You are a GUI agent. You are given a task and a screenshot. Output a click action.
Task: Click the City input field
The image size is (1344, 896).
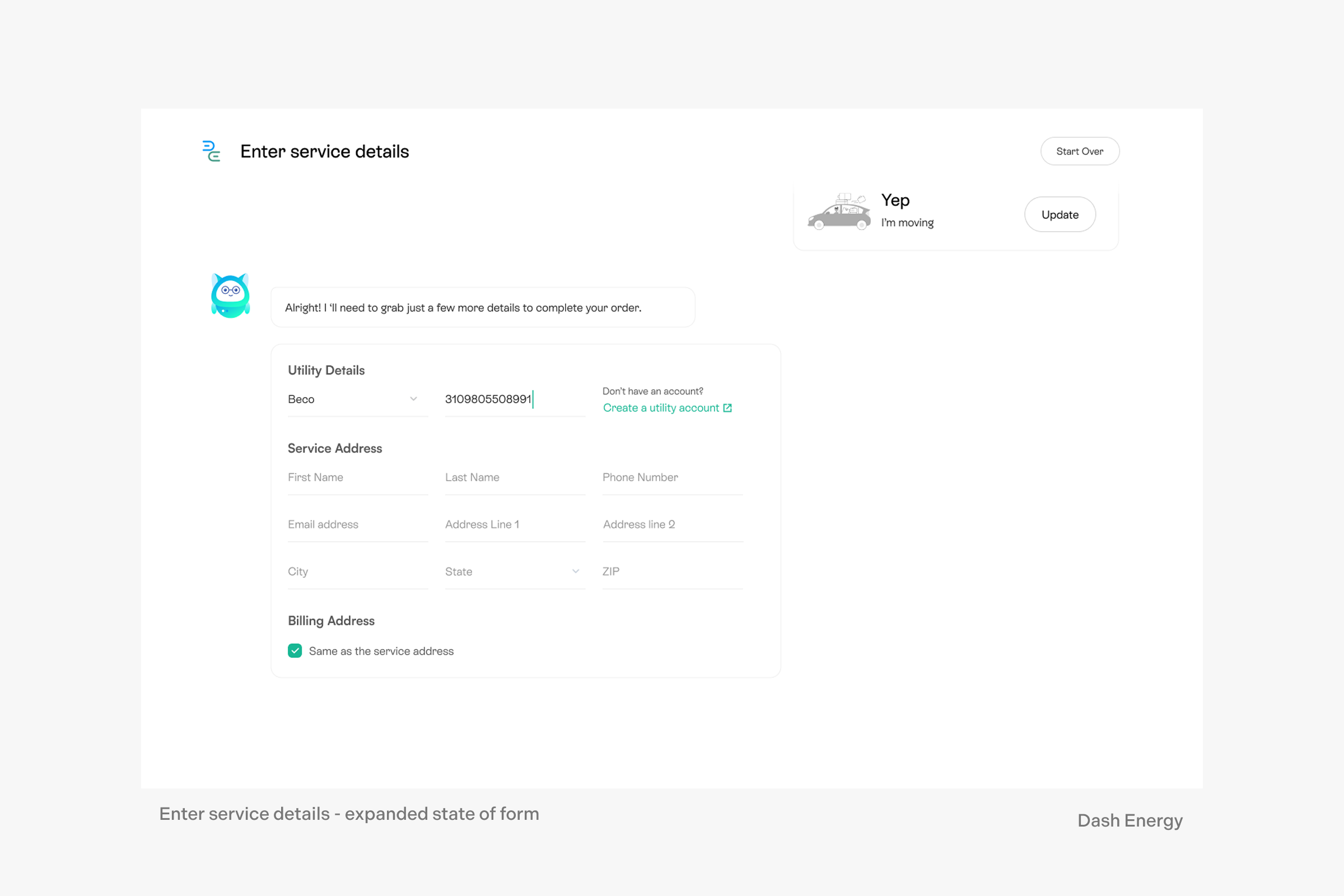pyautogui.click(x=357, y=572)
